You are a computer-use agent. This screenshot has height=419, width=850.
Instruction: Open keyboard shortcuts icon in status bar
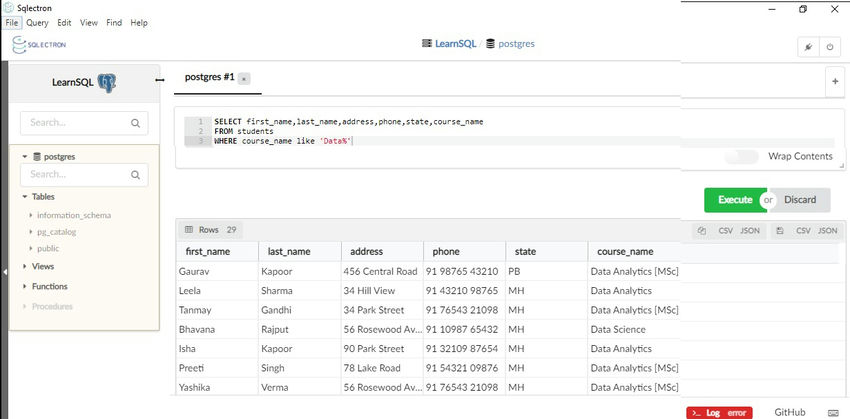coord(834,412)
